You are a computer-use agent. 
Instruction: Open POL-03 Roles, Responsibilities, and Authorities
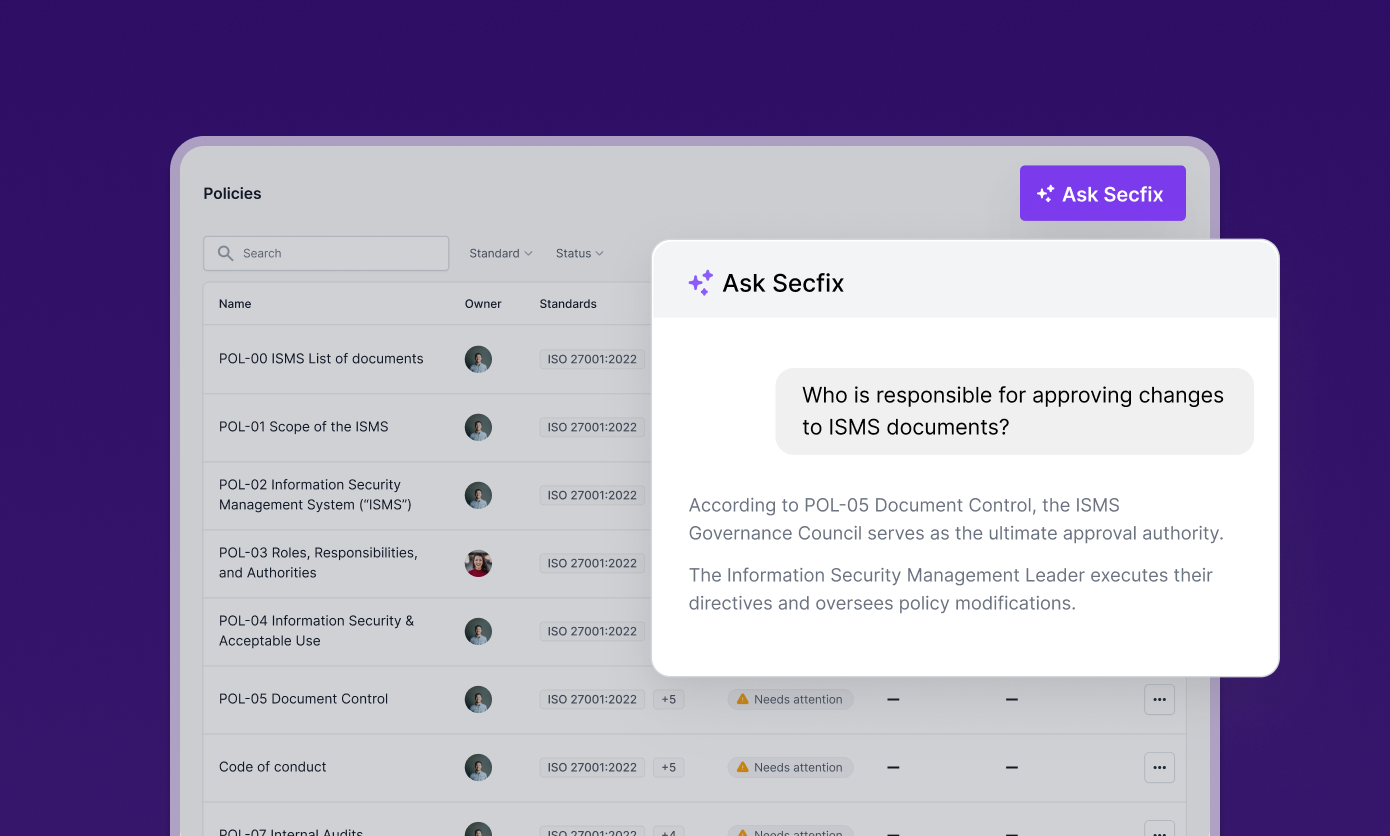click(318, 563)
